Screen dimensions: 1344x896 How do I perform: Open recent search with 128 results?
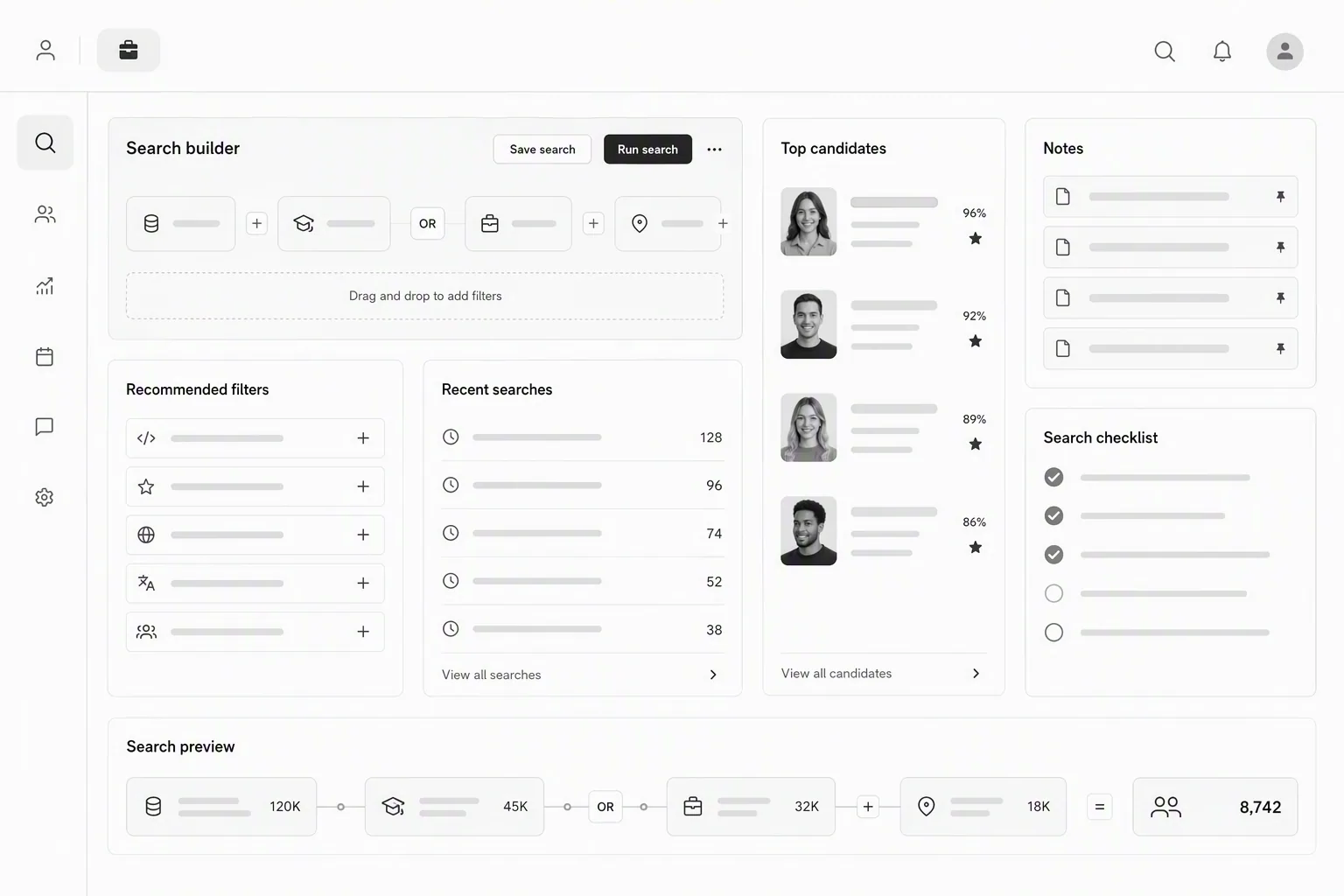(583, 437)
